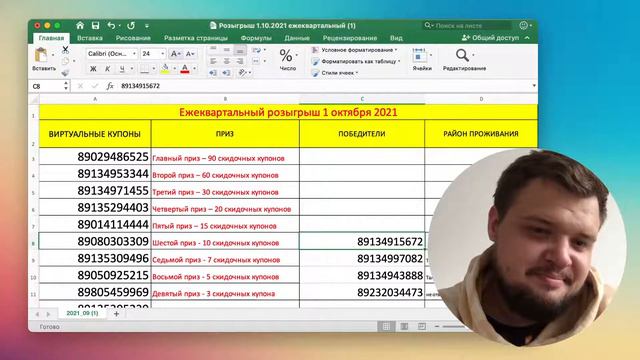Save the workbook with the floppy icon

pyautogui.click(x=96, y=25)
